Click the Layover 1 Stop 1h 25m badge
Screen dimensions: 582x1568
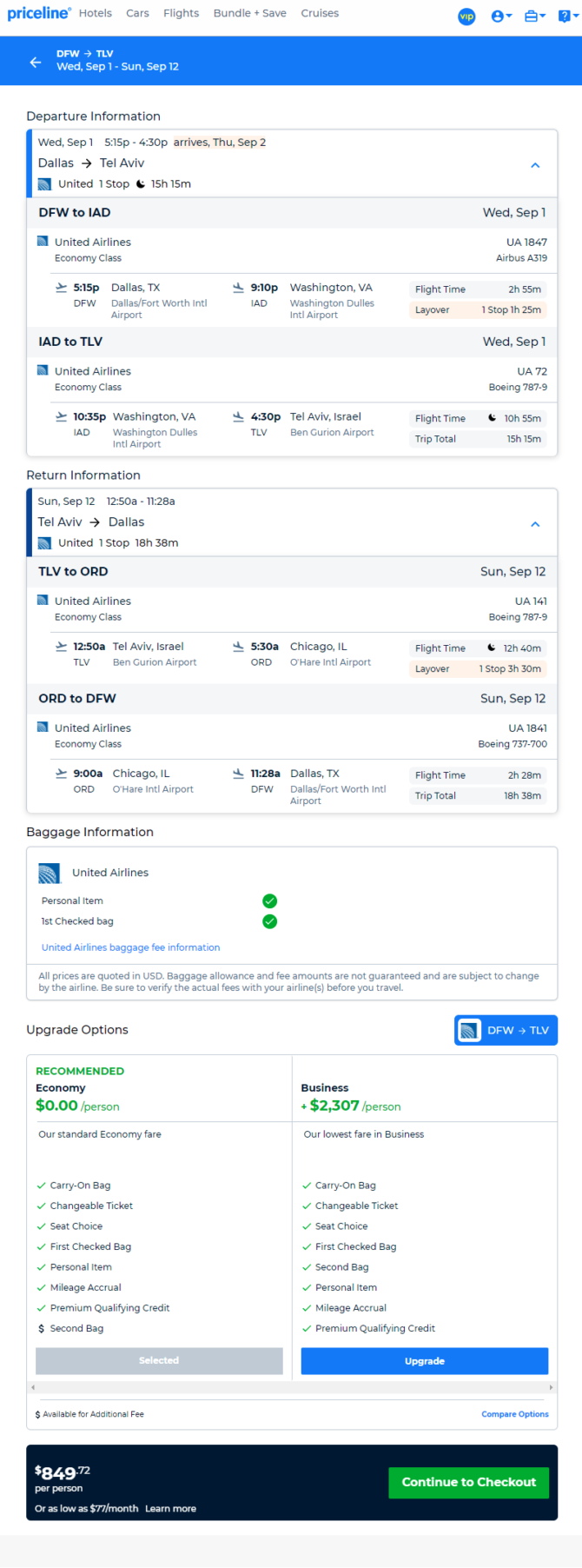click(478, 309)
